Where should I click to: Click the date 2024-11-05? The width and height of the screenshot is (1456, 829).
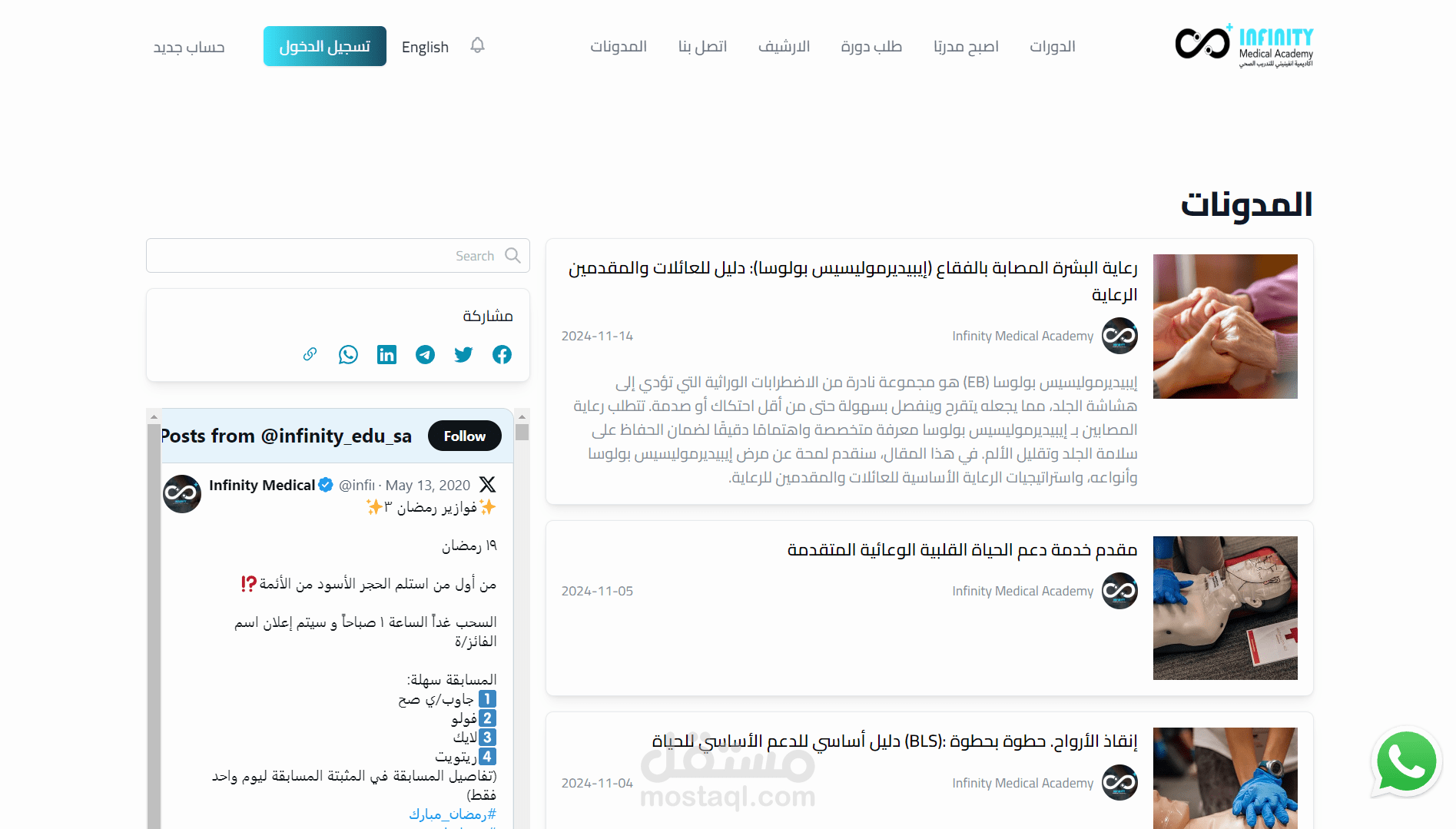(x=597, y=591)
